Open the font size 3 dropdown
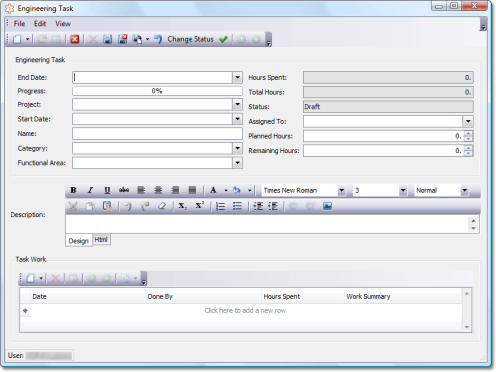The image size is (496, 372). tap(403, 191)
